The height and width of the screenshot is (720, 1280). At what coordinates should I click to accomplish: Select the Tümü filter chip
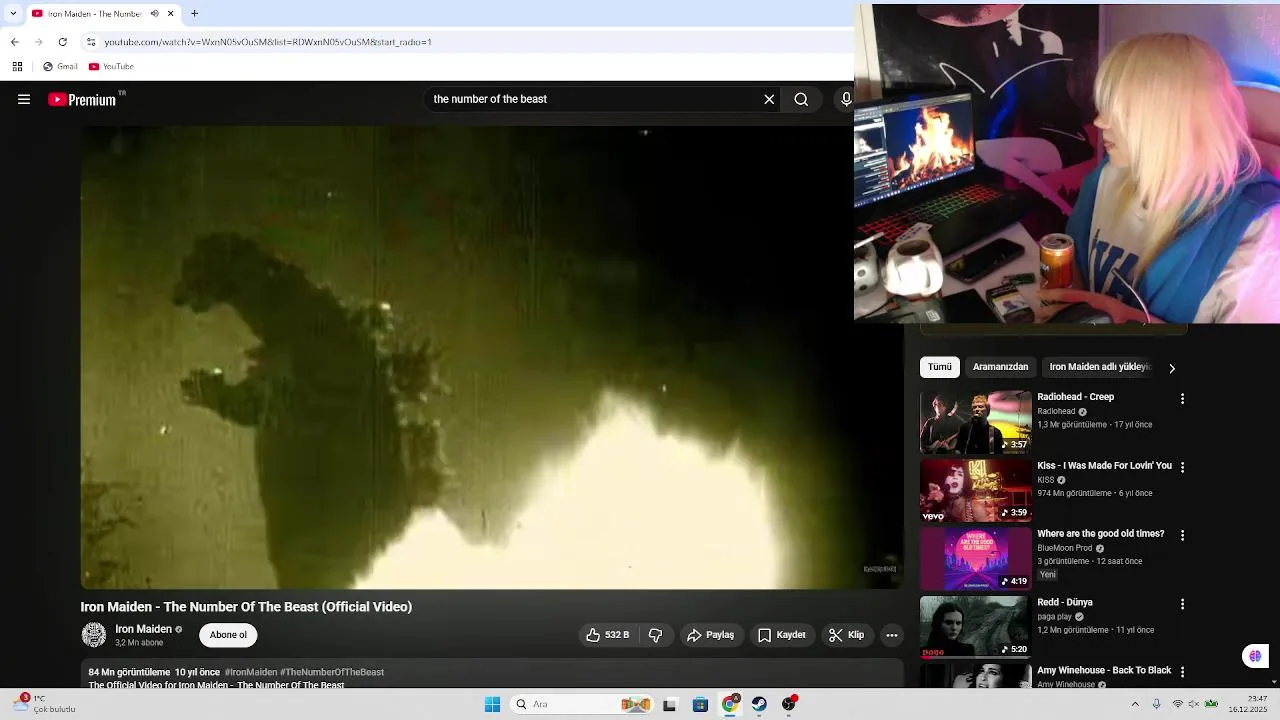click(x=940, y=367)
